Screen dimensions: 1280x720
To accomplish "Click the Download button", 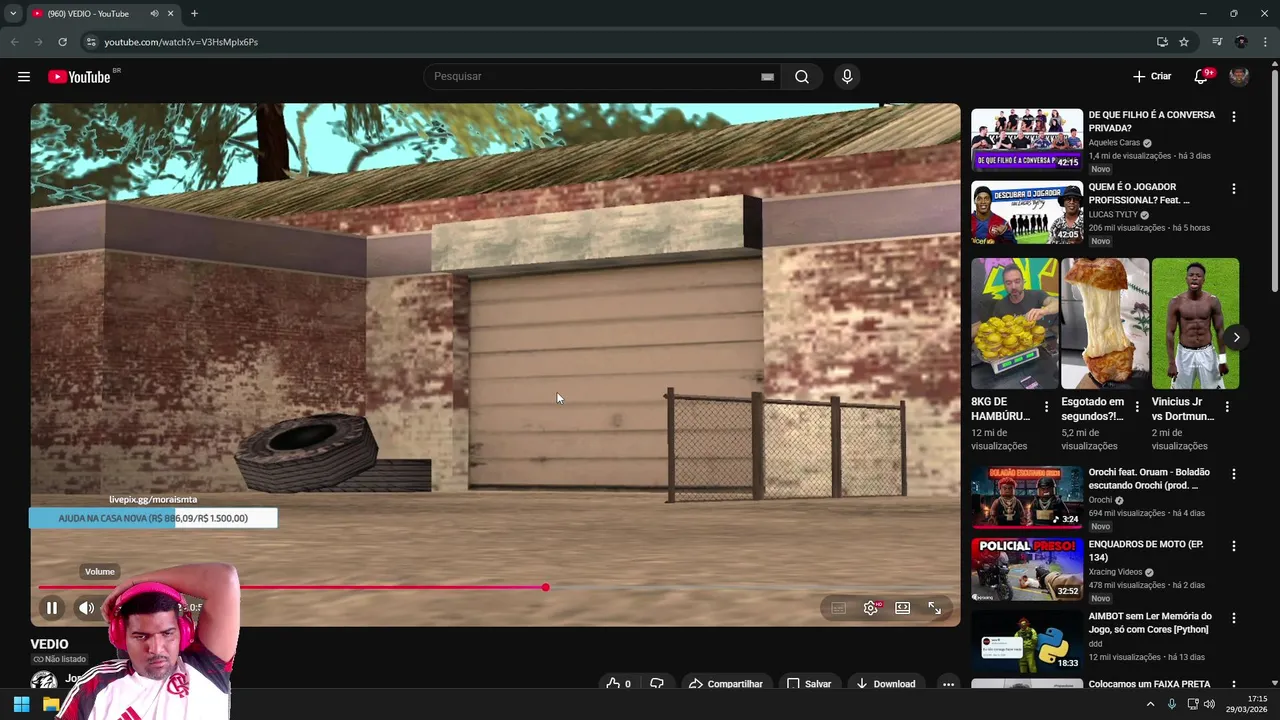I will [x=886, y=684].
